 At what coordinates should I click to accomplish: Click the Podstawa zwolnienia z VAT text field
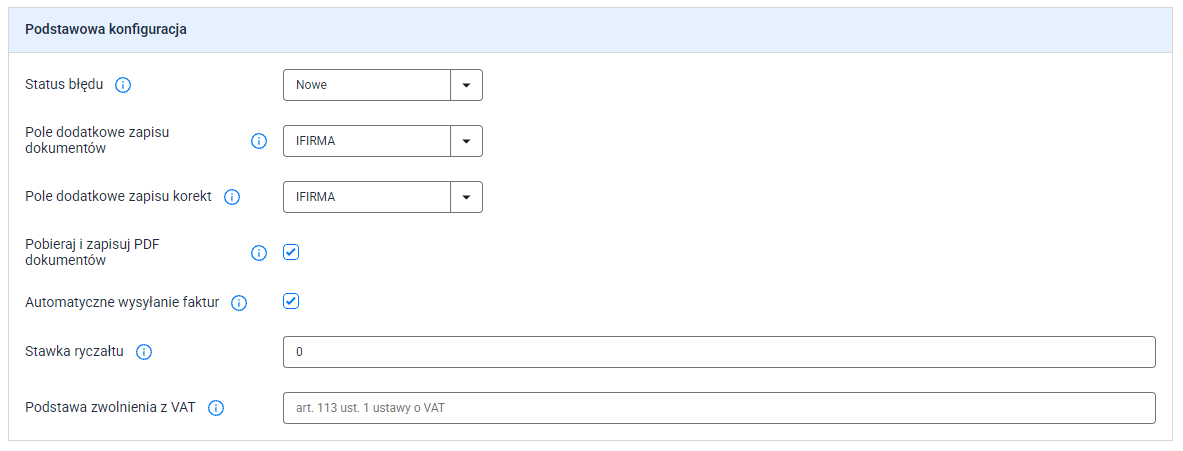tap(719, 408)
